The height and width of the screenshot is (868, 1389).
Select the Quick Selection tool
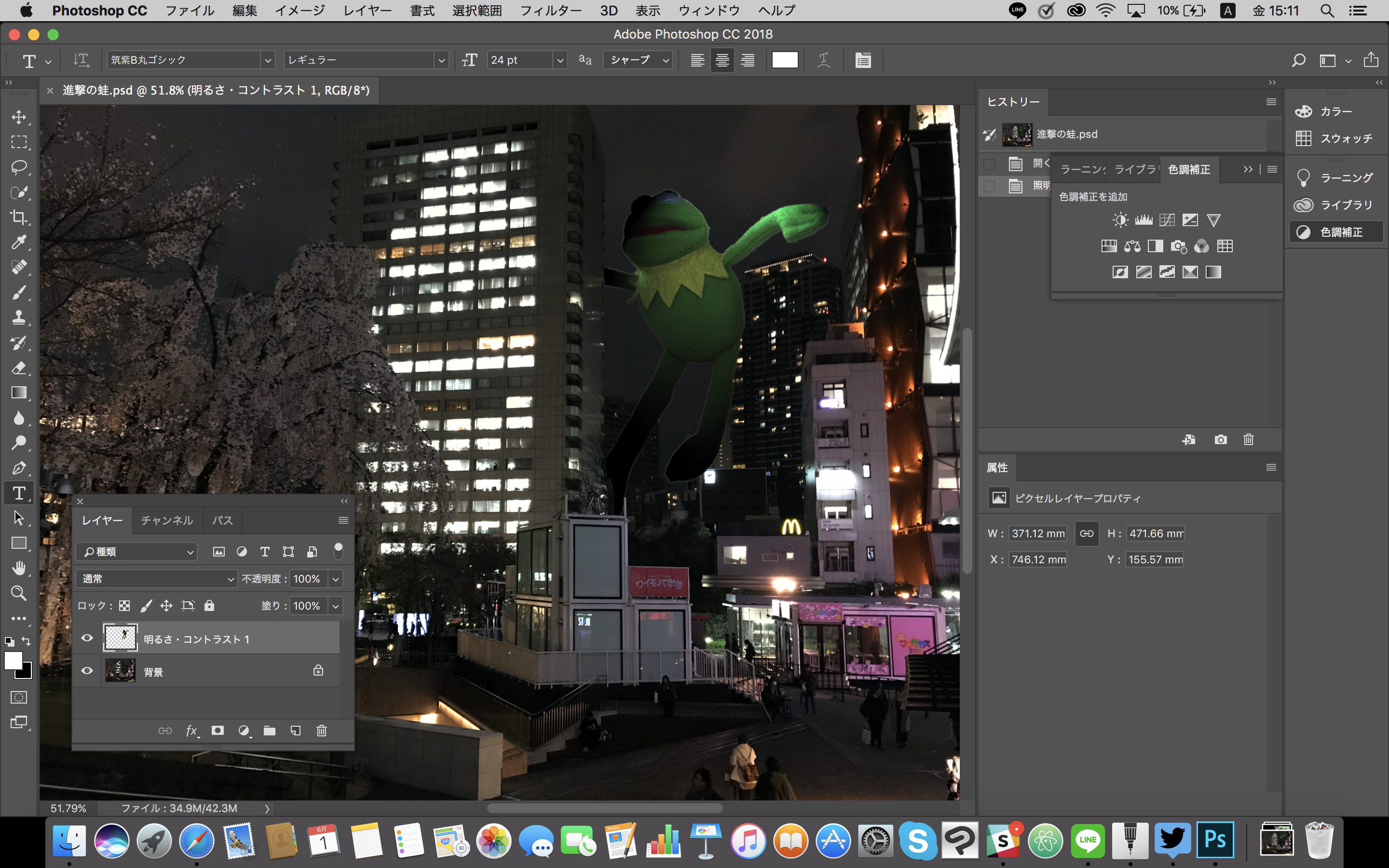(19, 192)
